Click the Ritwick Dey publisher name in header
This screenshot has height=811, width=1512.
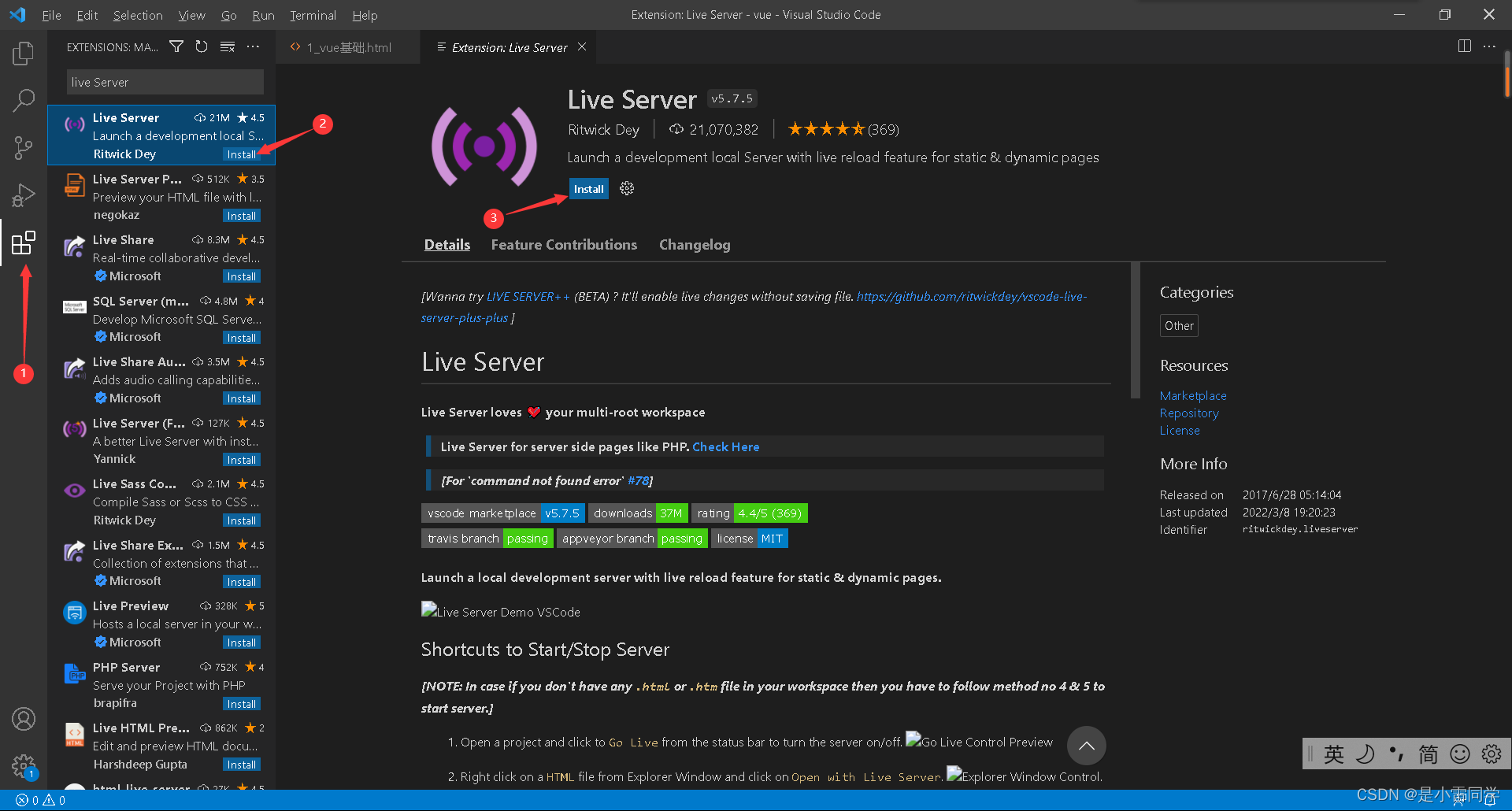coord(603,130)
